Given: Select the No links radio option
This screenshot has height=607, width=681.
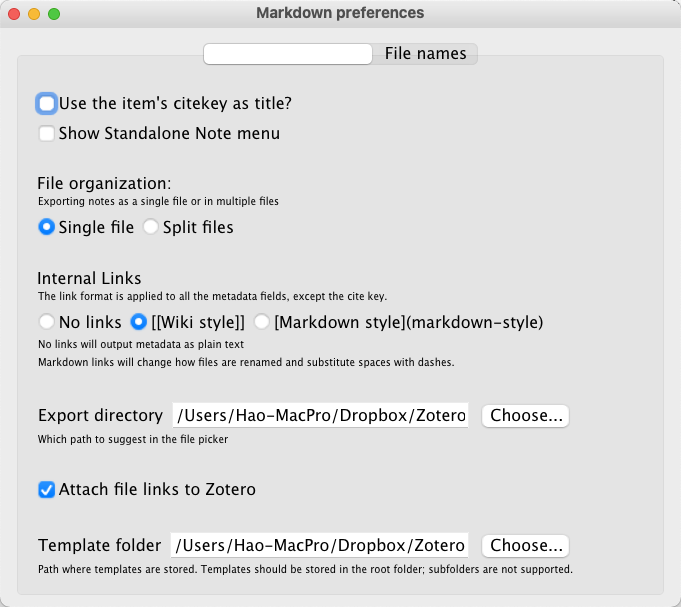Looking at the screenshot, I should [x=47, y=322].
